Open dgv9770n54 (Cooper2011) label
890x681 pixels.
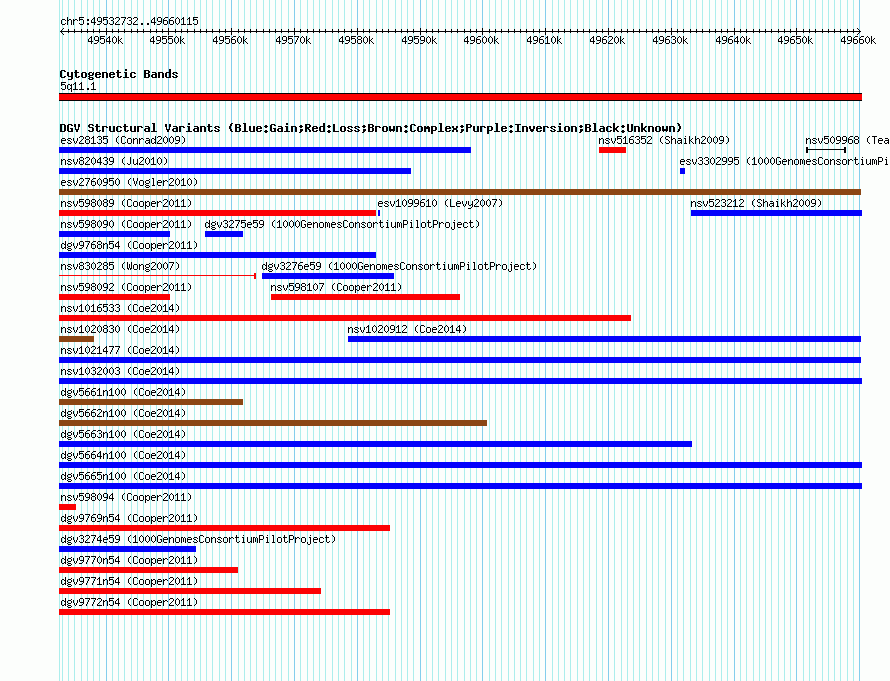[x=129, y=560]
